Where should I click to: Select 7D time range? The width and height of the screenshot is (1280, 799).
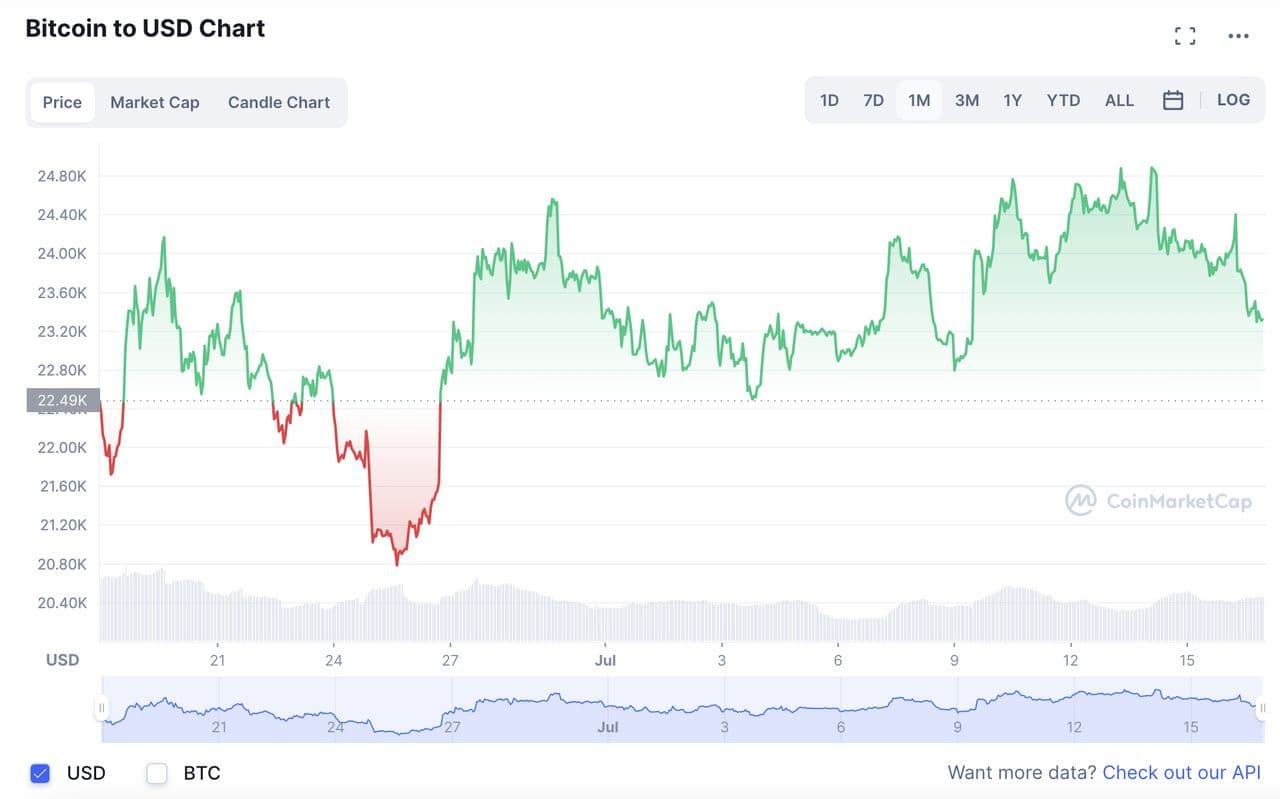click(x=873, y=100)
